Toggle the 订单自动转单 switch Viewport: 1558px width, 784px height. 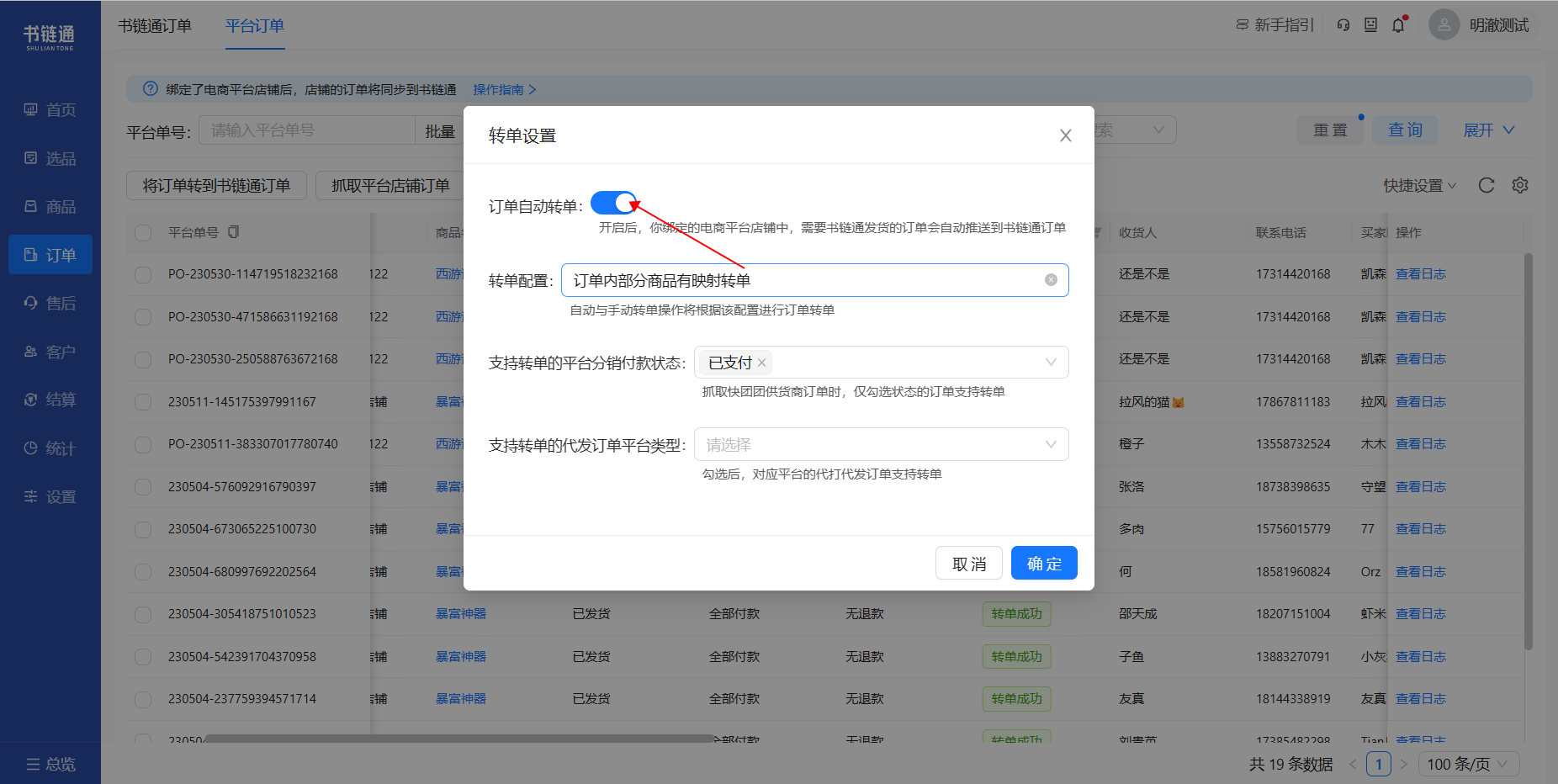(x=613, y=203)
